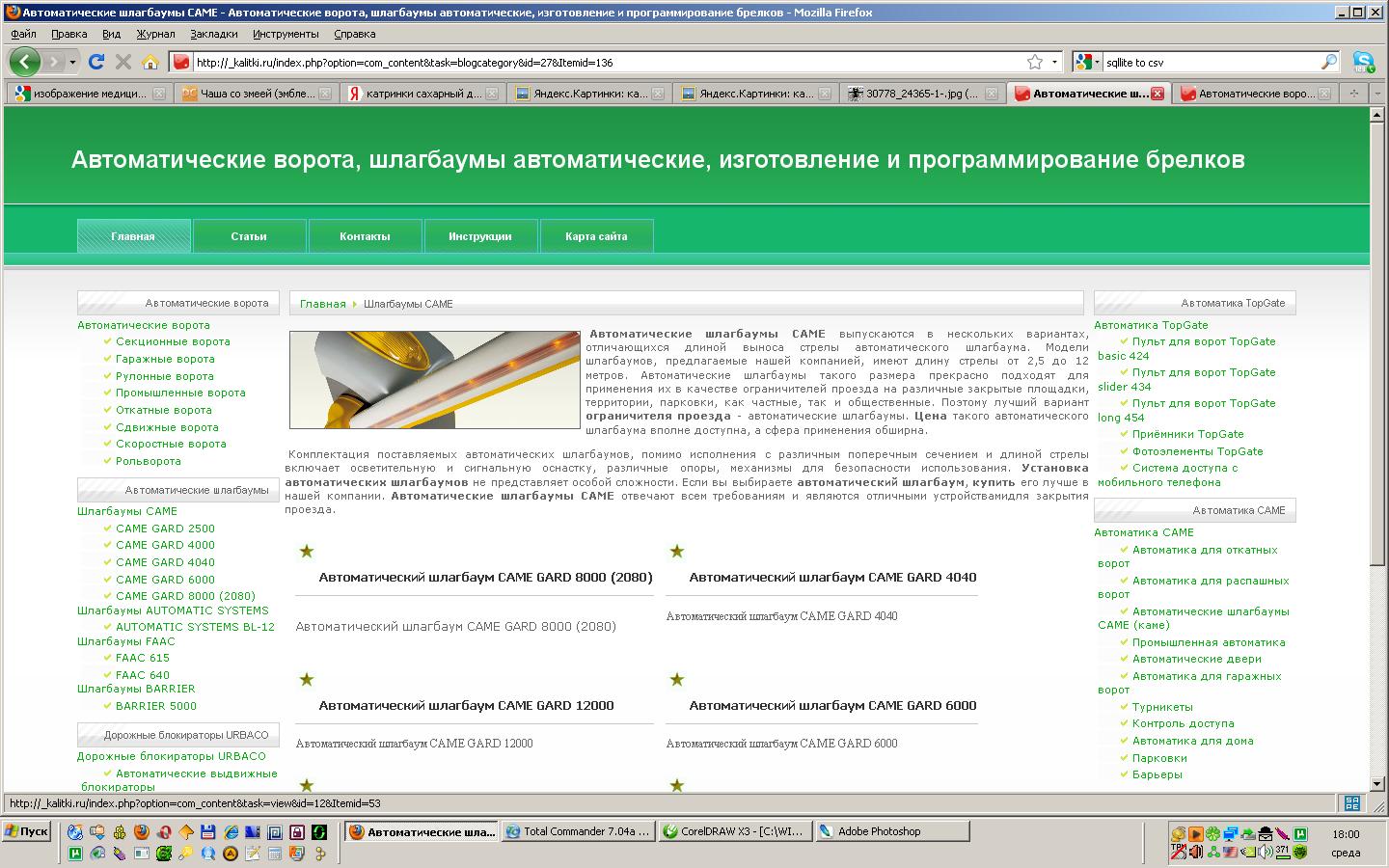Open article title CAME GARD 8000 (2080)
The image size is (1389, 868).
pyautogui.click(x=485, y=578)
